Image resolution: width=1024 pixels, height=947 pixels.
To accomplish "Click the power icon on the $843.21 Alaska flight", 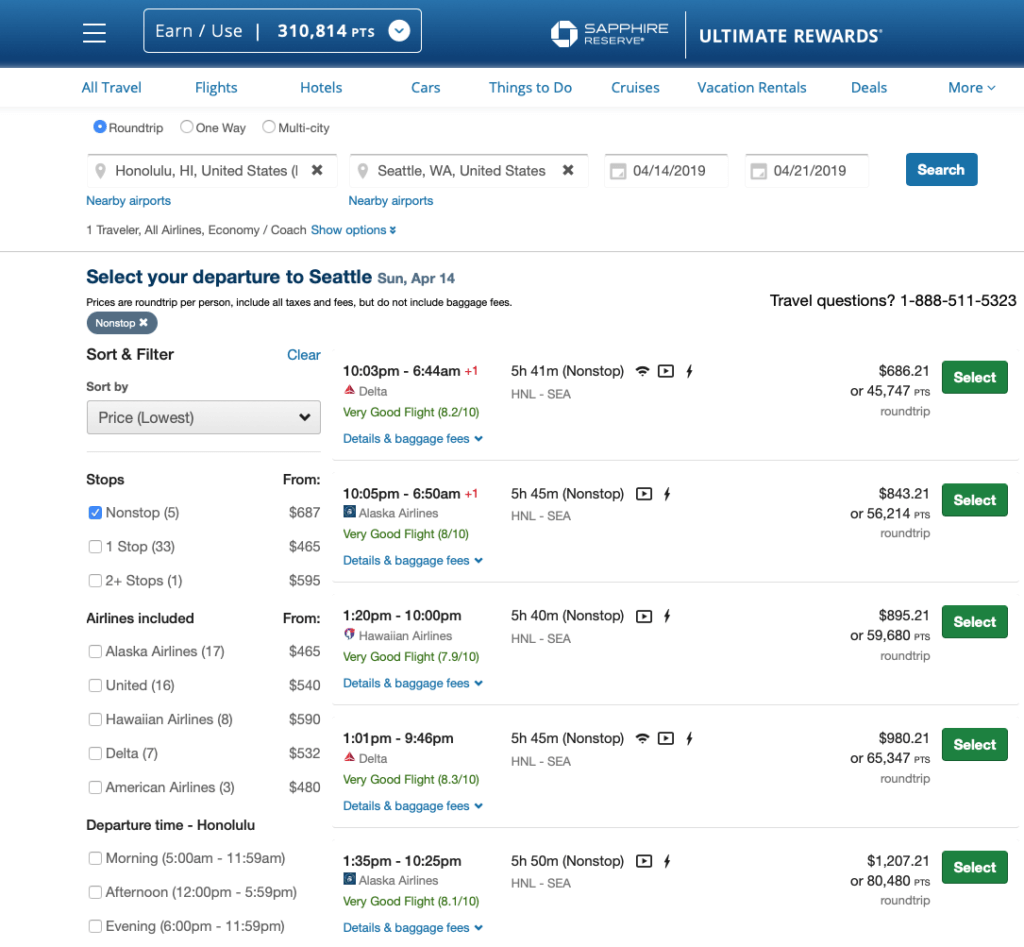I will point(667,494).
